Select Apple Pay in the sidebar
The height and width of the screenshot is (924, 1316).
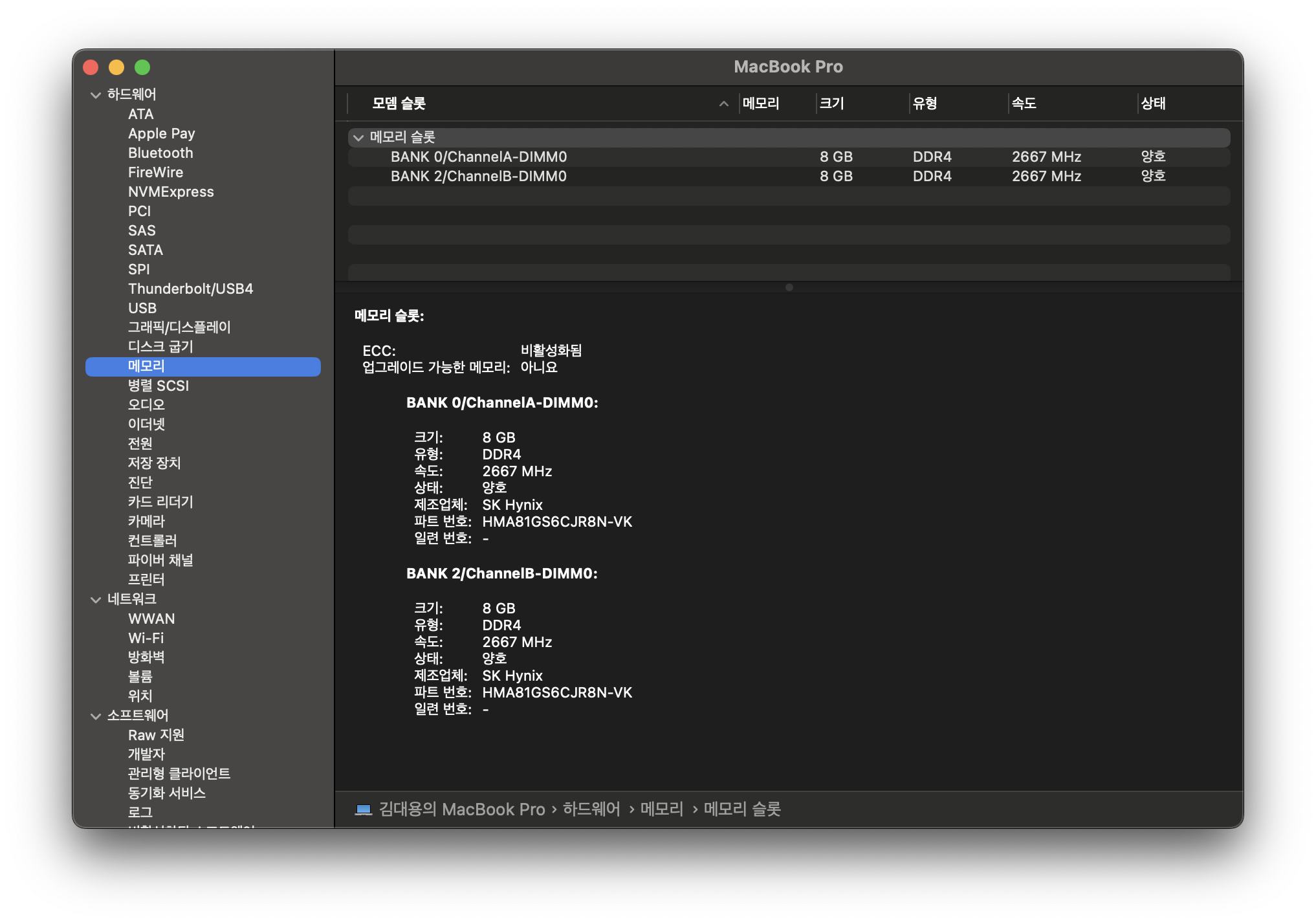[x=162, y=134]
